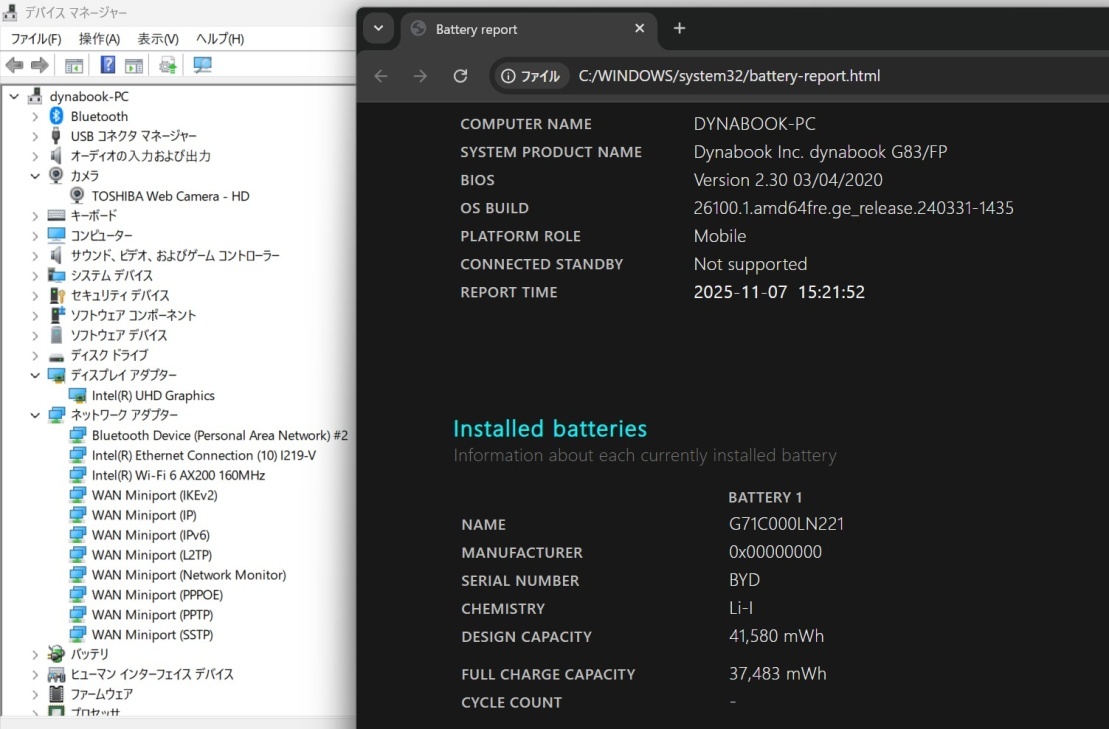Click the update device driver toolbar icon
This screenshot has width=1109, height=729.
click(x=168, y=66)
